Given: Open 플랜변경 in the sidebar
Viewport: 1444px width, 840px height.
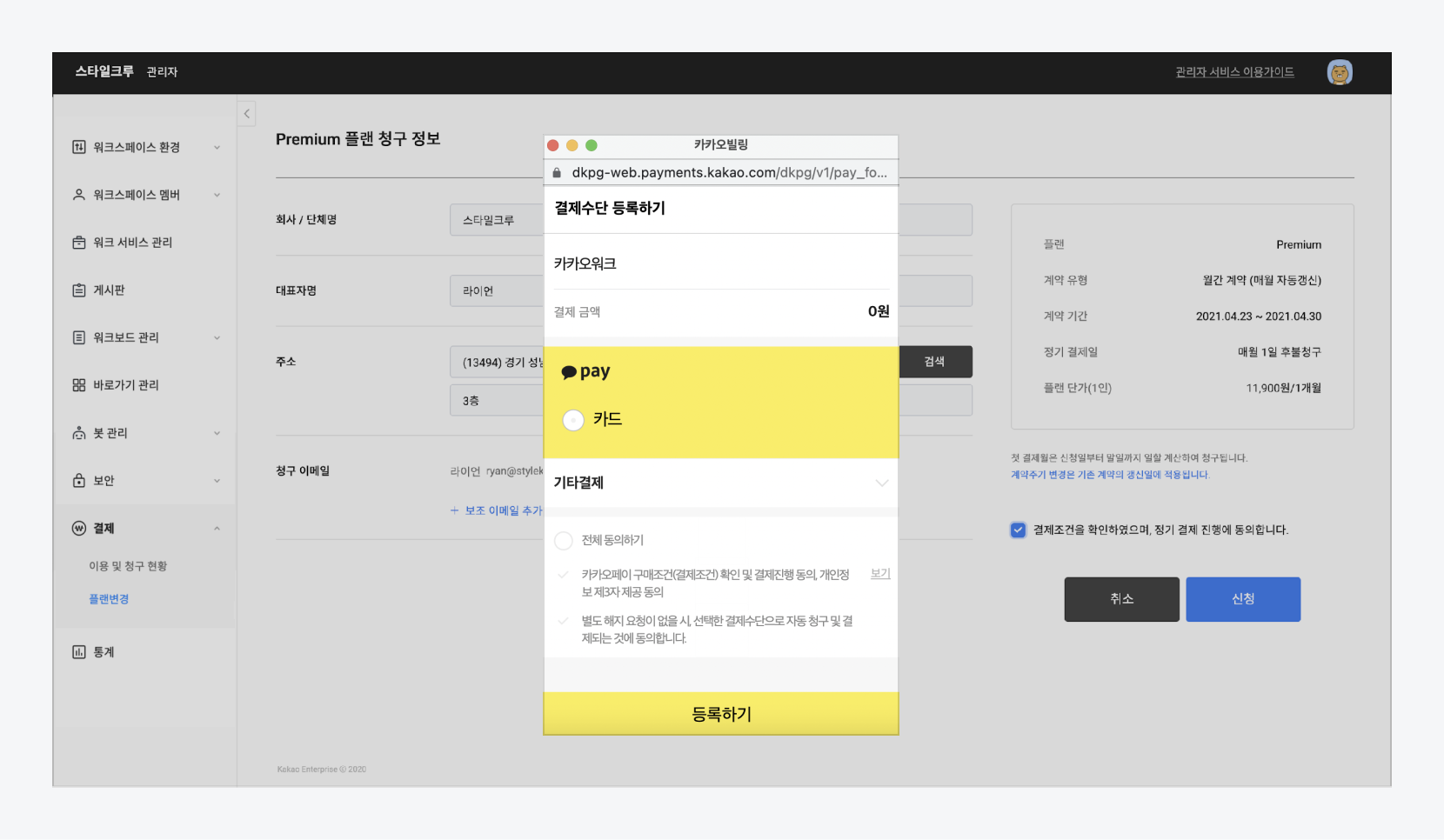Looking at the screenshot, I should [109, 599].
